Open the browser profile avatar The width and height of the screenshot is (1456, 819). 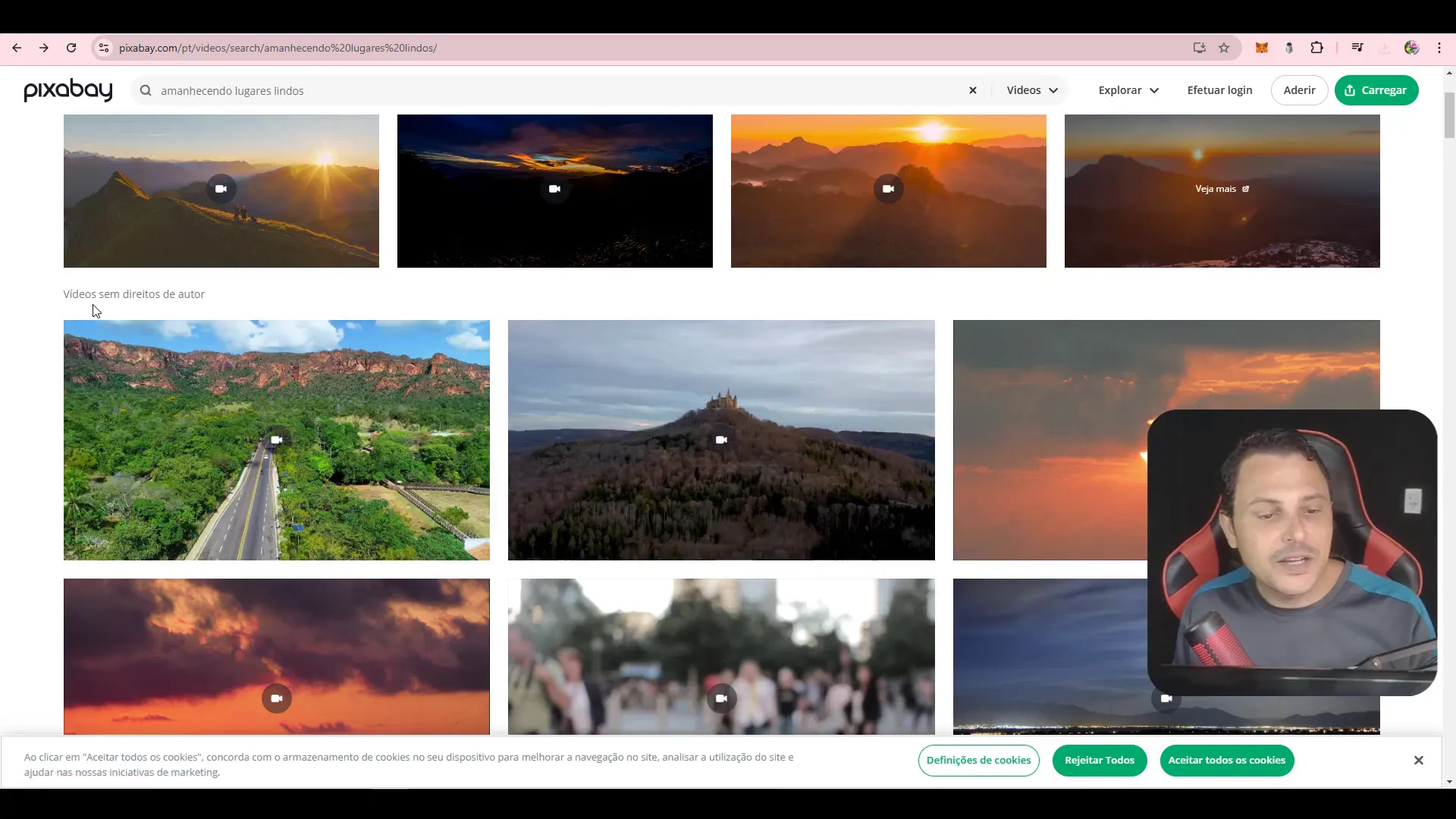(x=1411, y=48)
